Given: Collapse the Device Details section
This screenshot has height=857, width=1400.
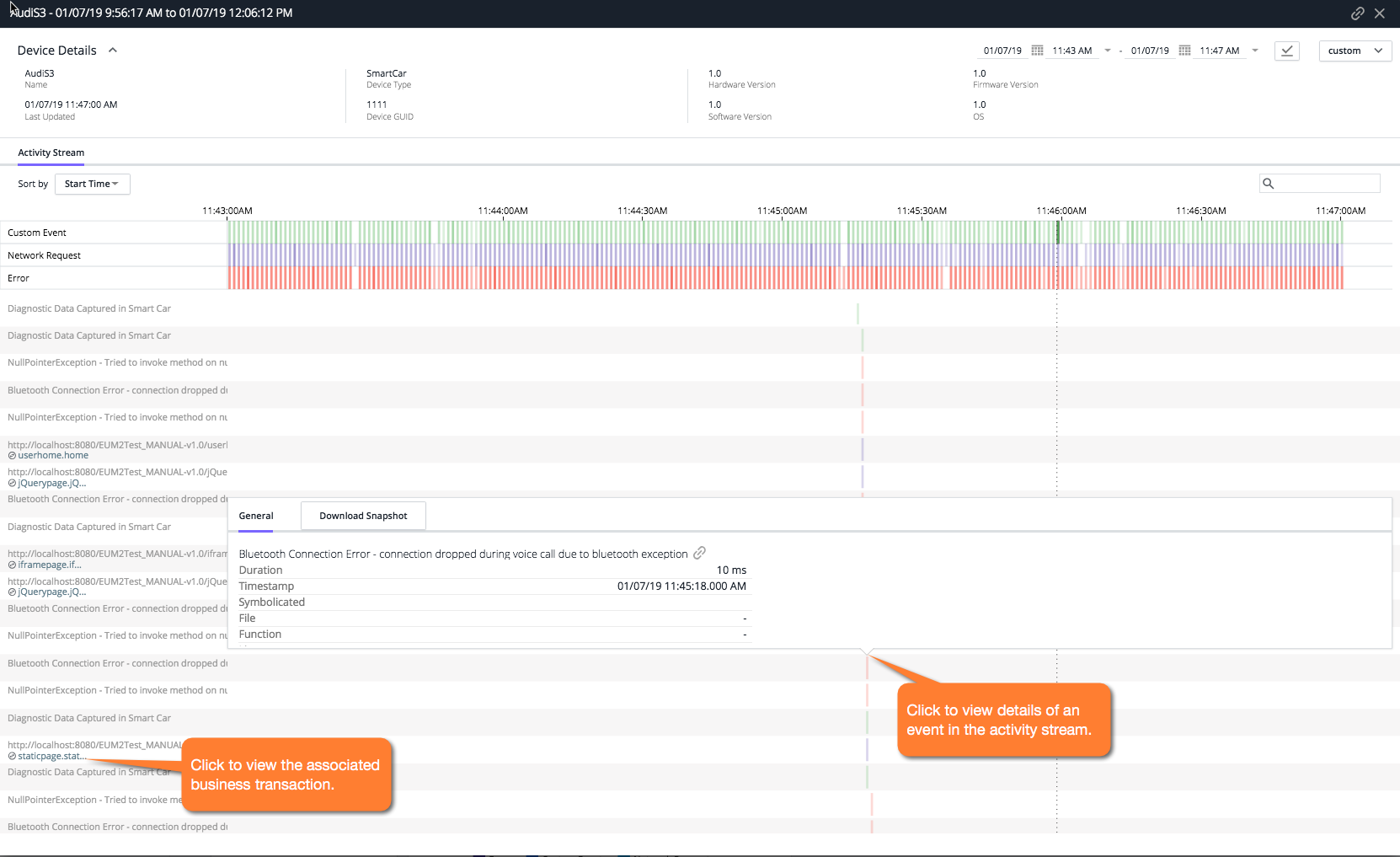Looking at the screenshot, I should (x=113, y=51).
